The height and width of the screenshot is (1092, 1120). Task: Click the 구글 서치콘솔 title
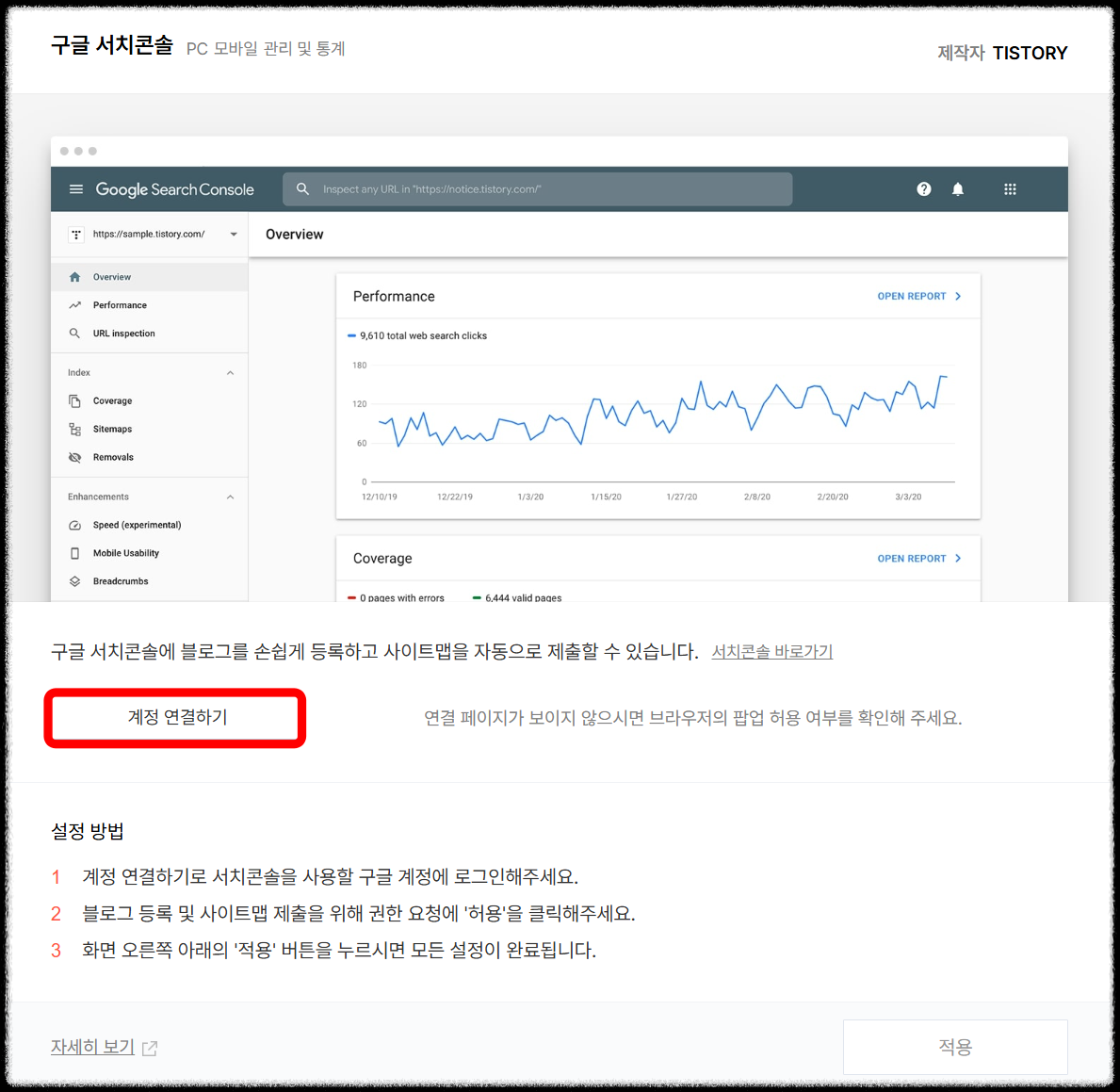click(112, 45)
